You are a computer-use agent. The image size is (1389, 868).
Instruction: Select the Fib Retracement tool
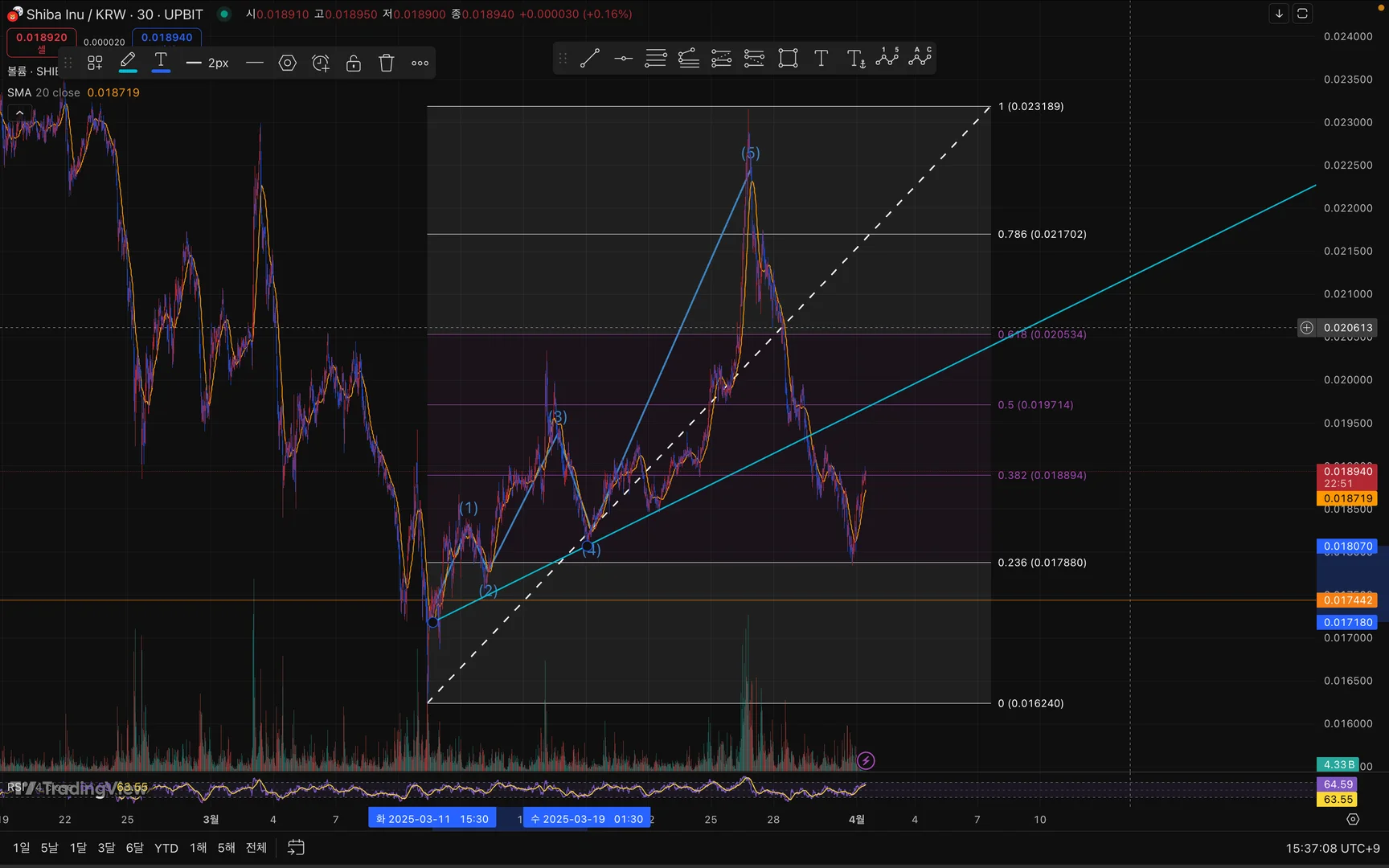click(x=656, y=58)
